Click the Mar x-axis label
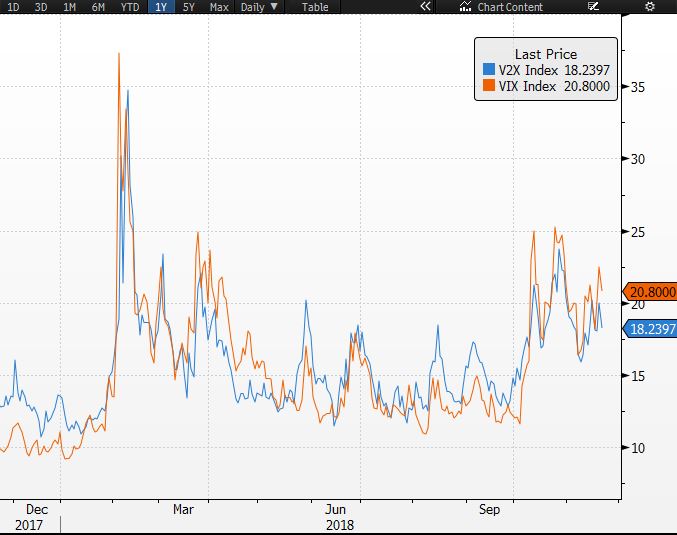677x535 pixels. 183,509
